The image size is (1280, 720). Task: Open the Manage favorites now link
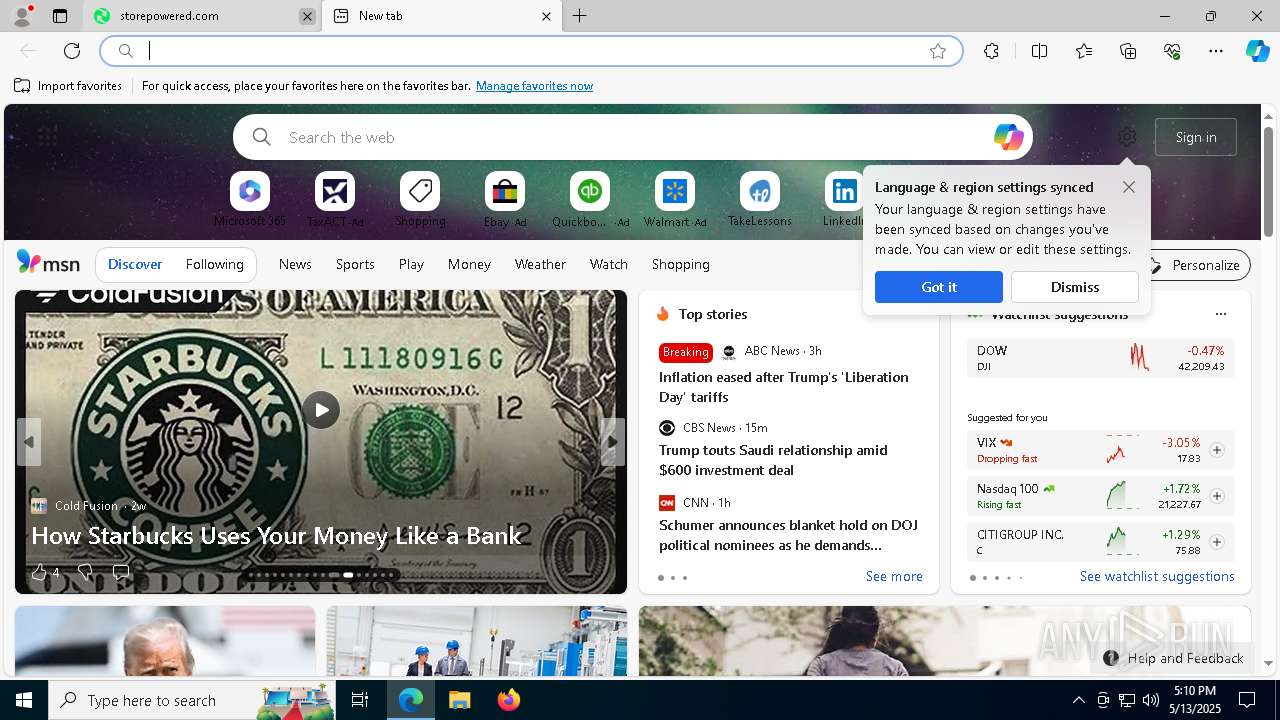(x=534, y=86)
